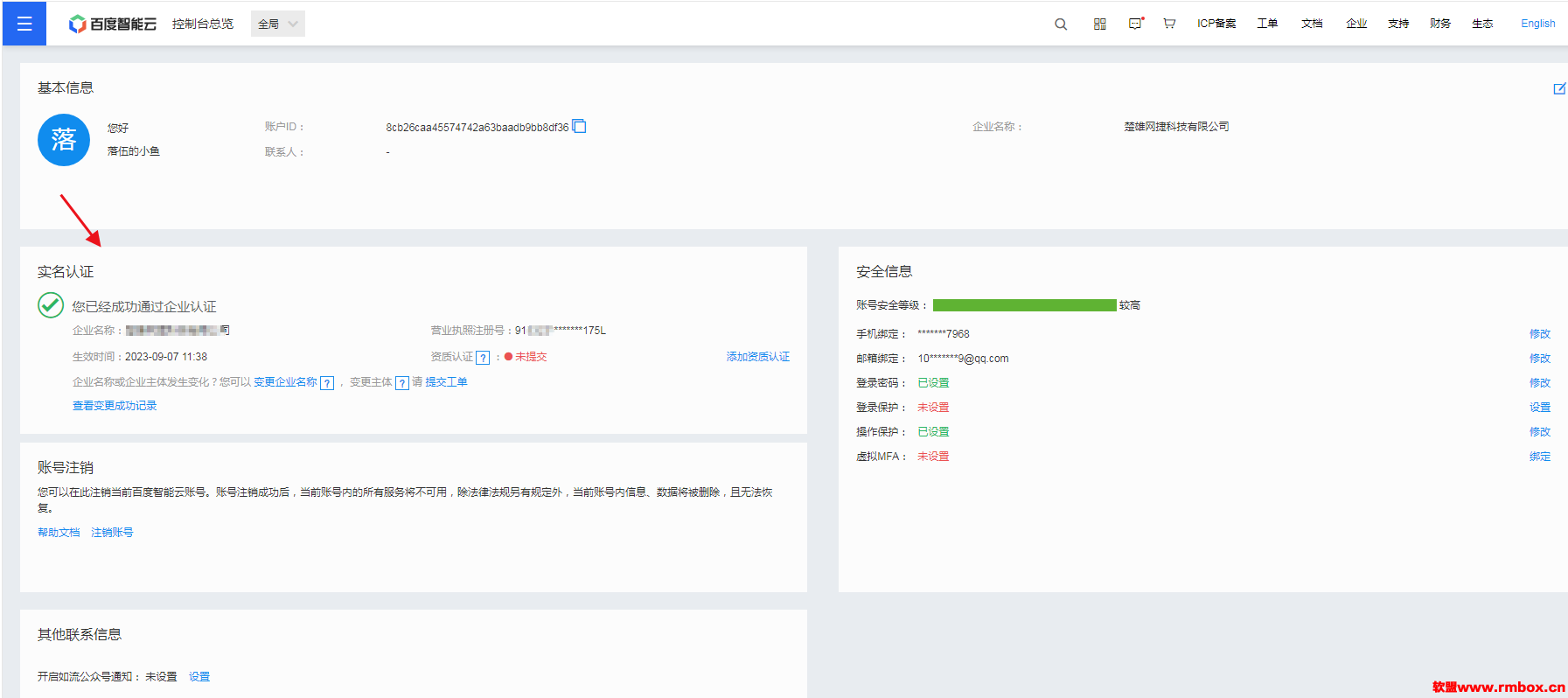This screenshot has width=1568, height=698.
Task: Copy the account ID with copy icon
Action: click(x=579, y=127)
